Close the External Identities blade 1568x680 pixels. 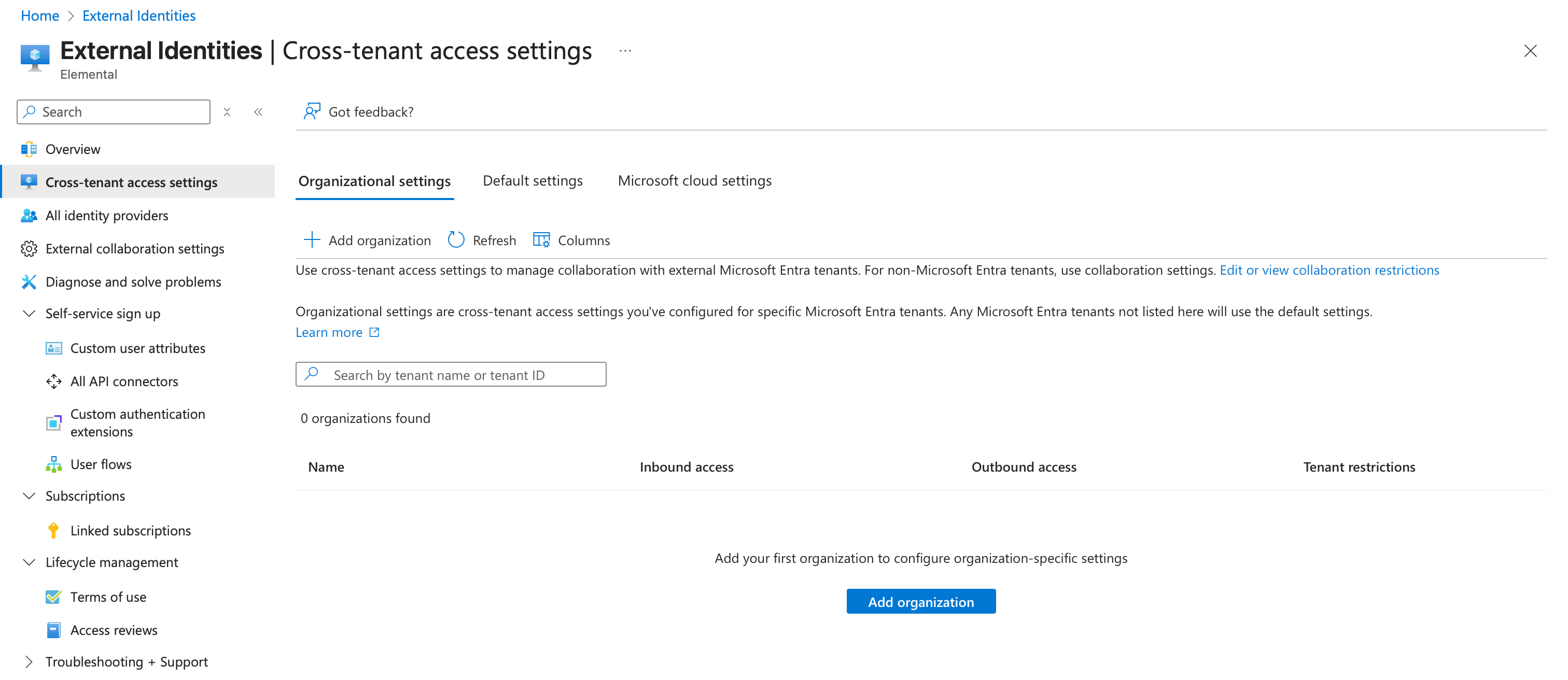tap(1530, 51)
